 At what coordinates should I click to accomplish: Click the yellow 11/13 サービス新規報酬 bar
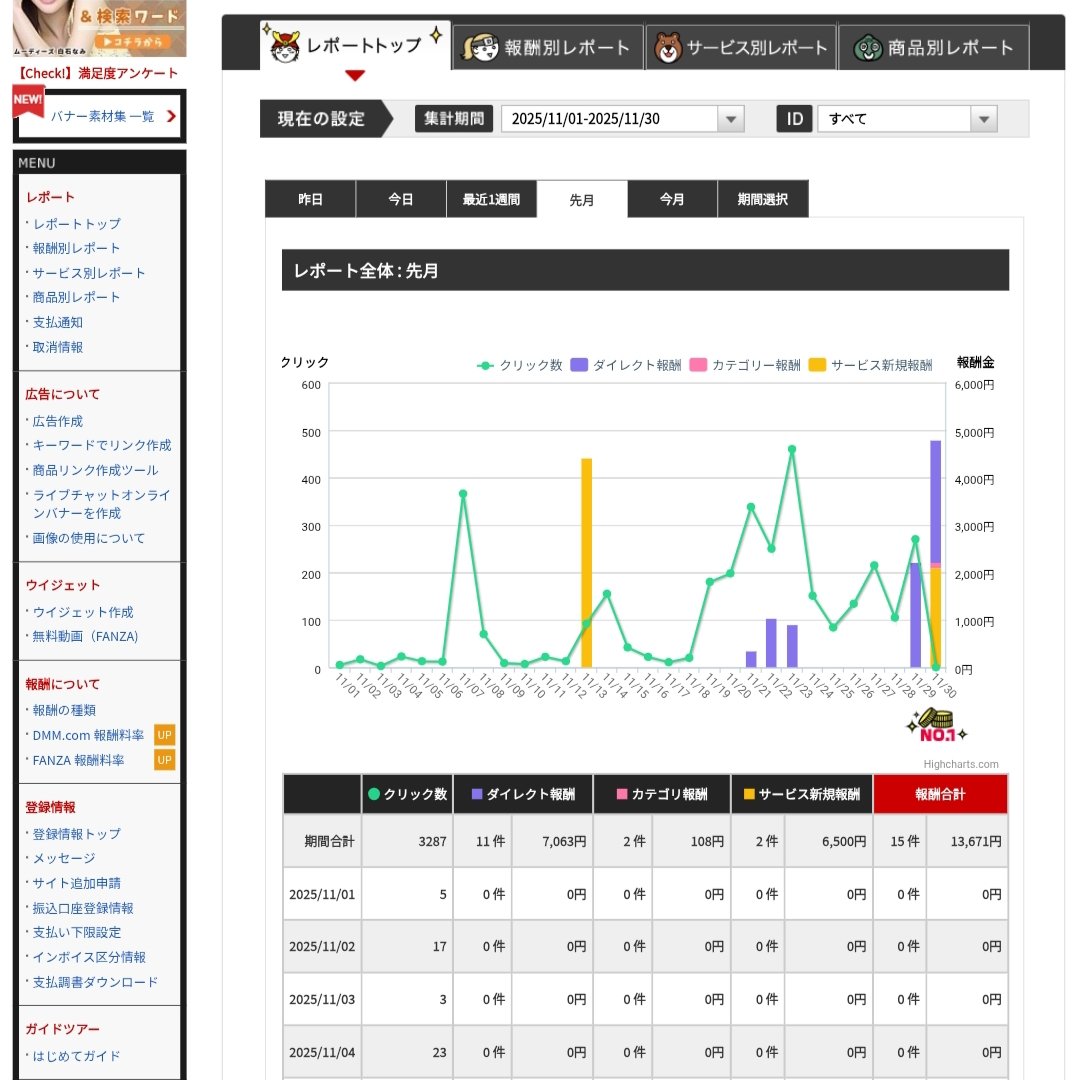click(586, 563)
